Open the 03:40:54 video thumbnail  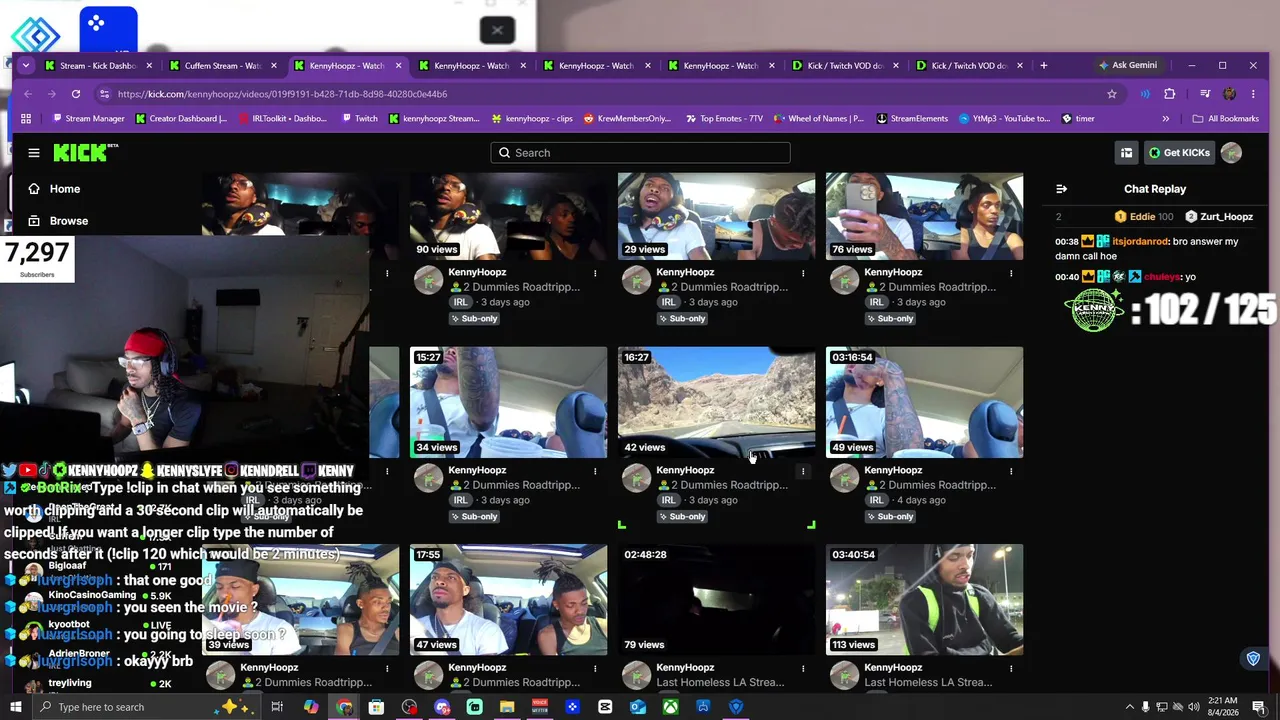(924, 600)
